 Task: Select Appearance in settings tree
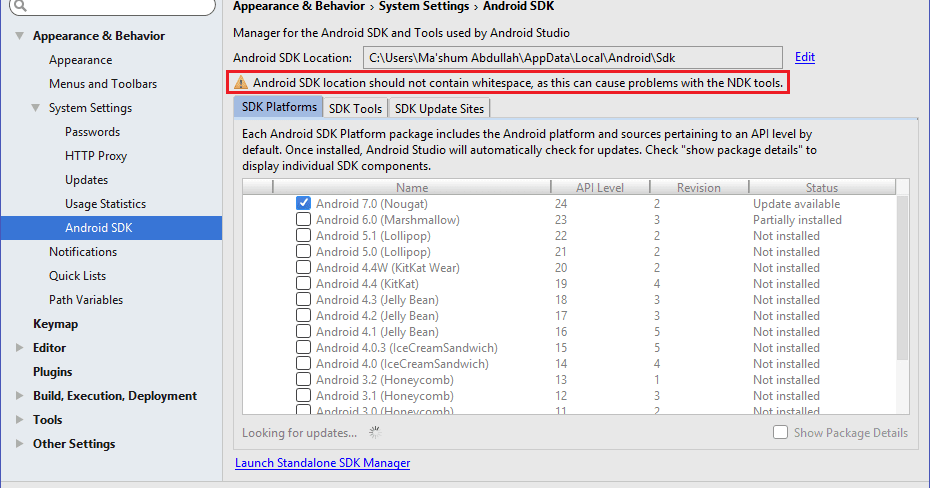[81, 60]
